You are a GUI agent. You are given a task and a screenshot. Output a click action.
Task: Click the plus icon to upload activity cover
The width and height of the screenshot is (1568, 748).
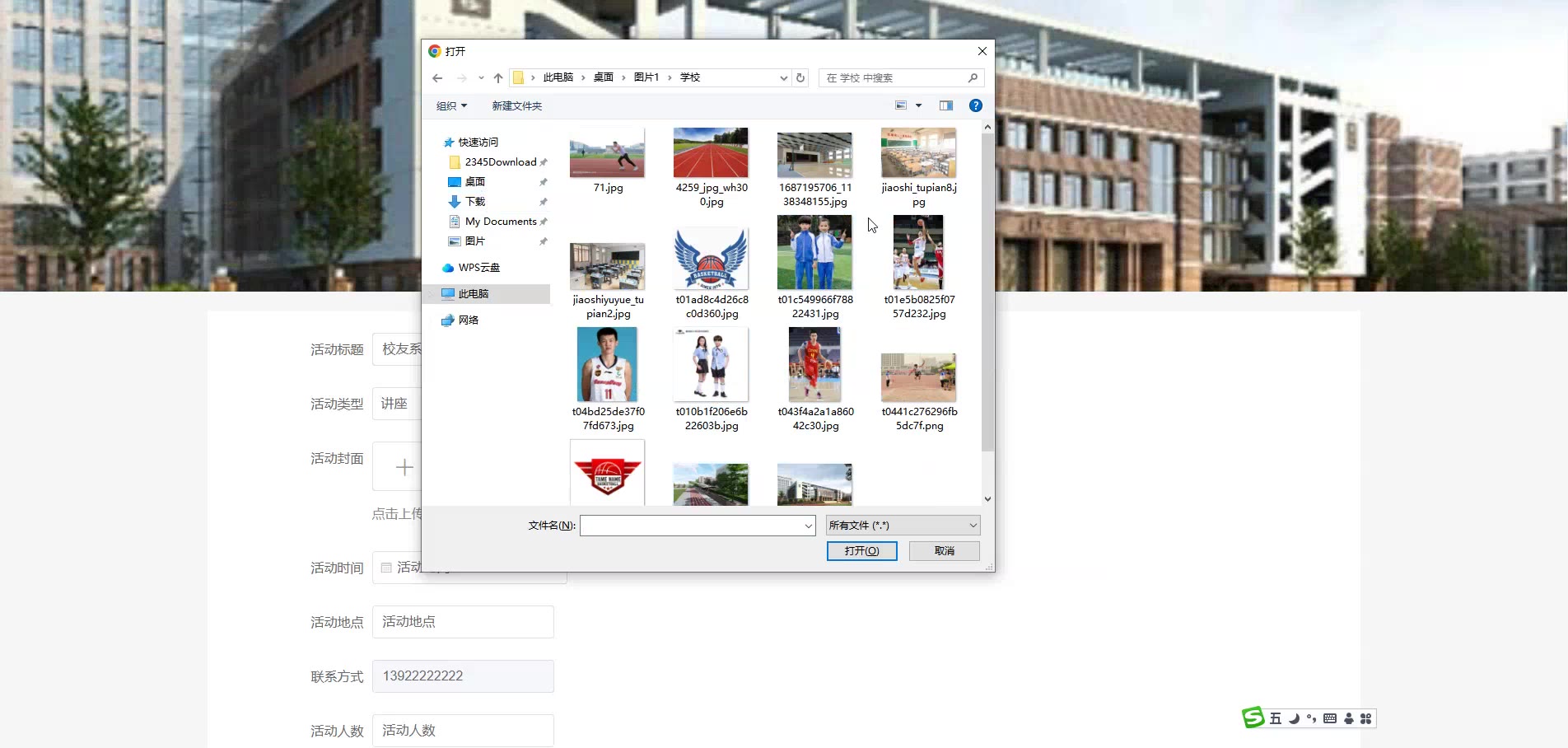pos(404,468)
